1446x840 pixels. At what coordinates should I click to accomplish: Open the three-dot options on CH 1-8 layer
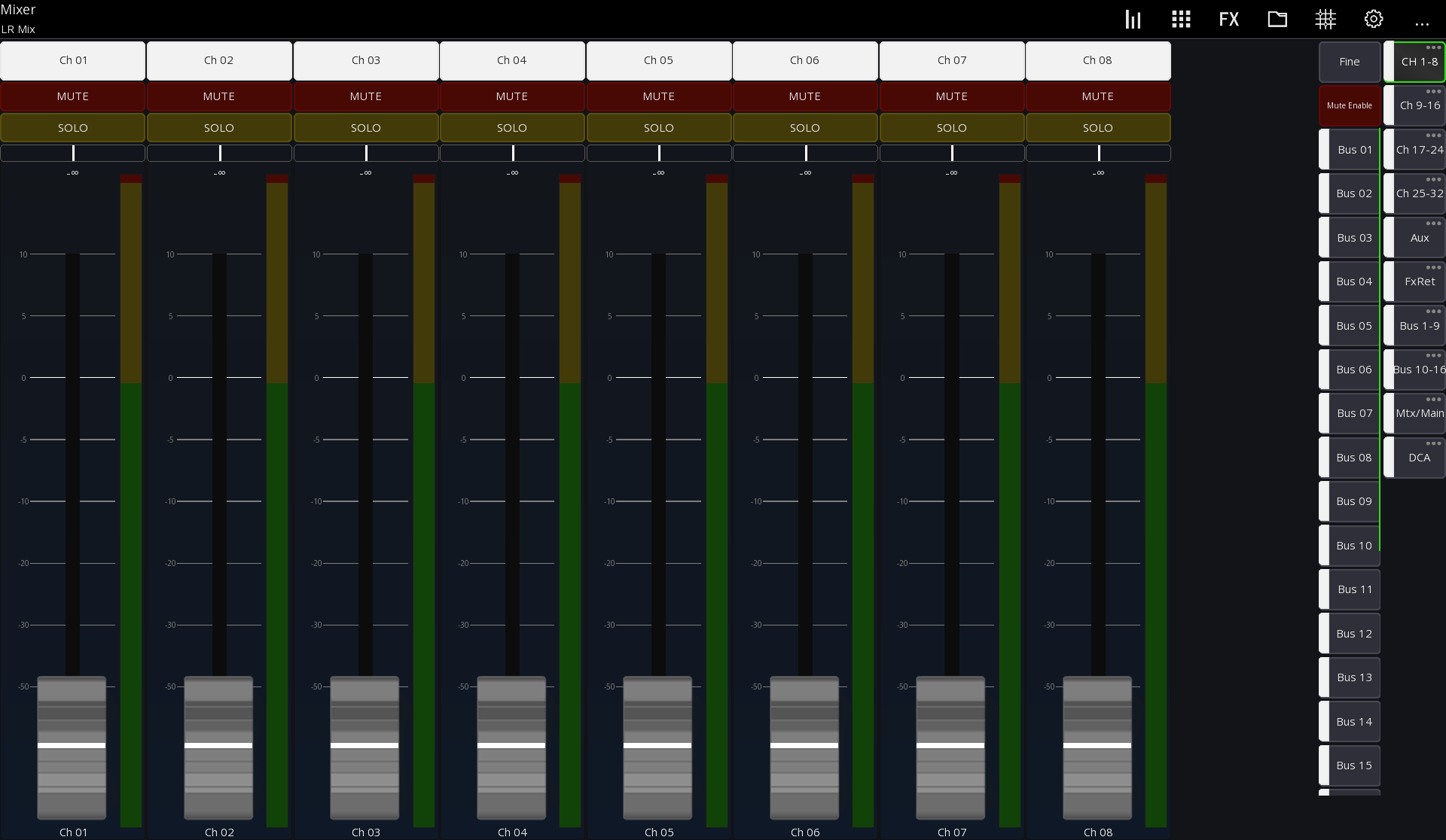[1433, 47]
